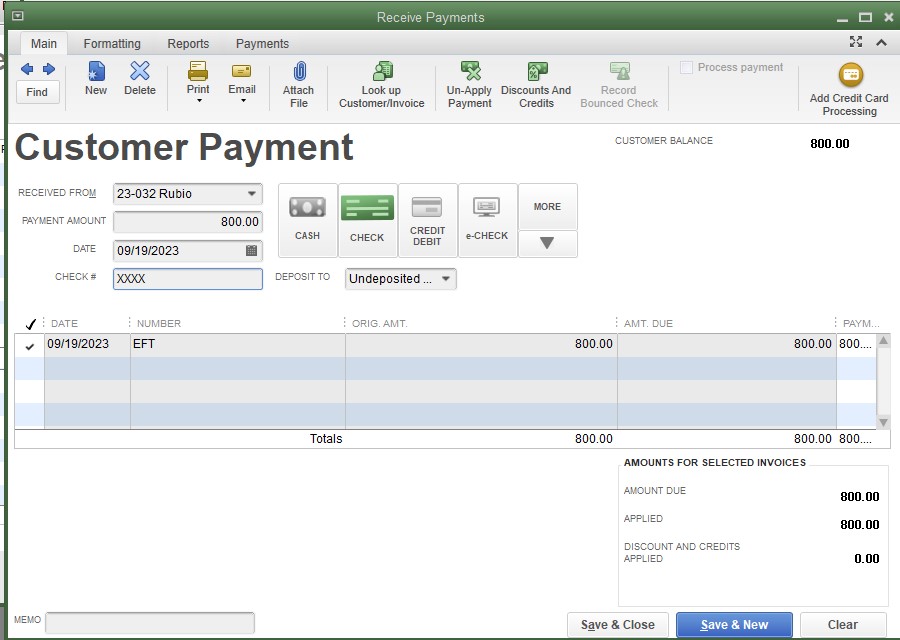Image resolution: width=900 pixels, height=640 pixels.
Task: Open the Deposit To account dropdown
Action: coord(448,279)
